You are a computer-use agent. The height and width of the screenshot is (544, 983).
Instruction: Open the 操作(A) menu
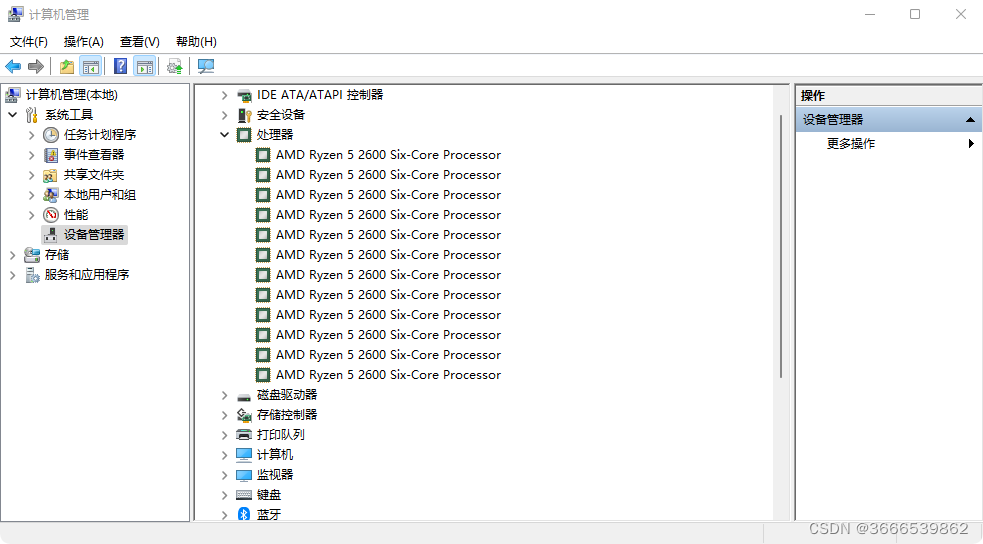point(83,42)
